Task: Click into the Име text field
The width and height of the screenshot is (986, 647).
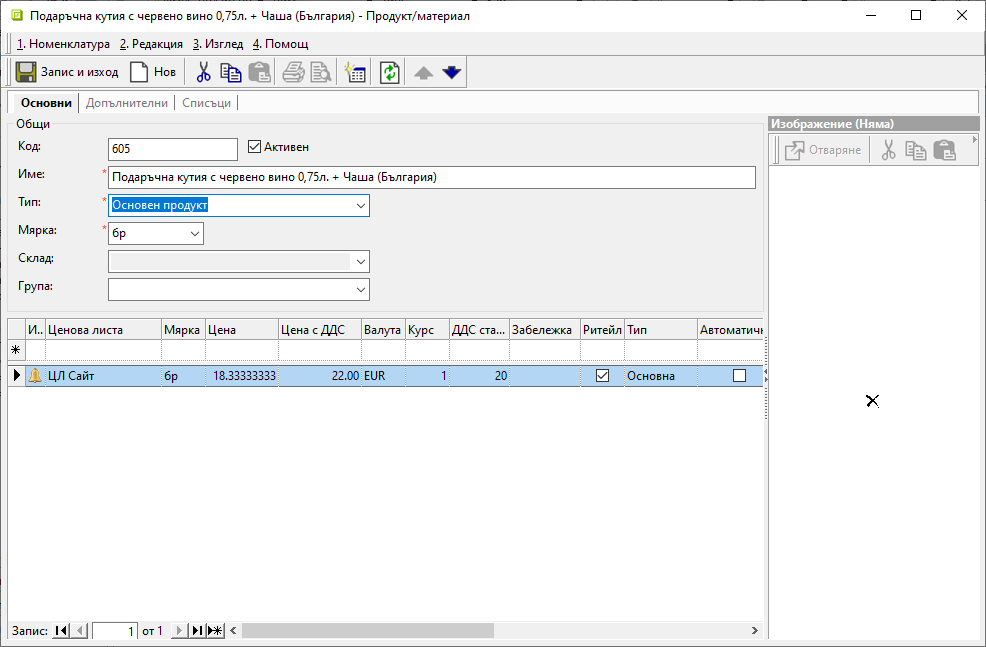Action: tap(431, 177)
